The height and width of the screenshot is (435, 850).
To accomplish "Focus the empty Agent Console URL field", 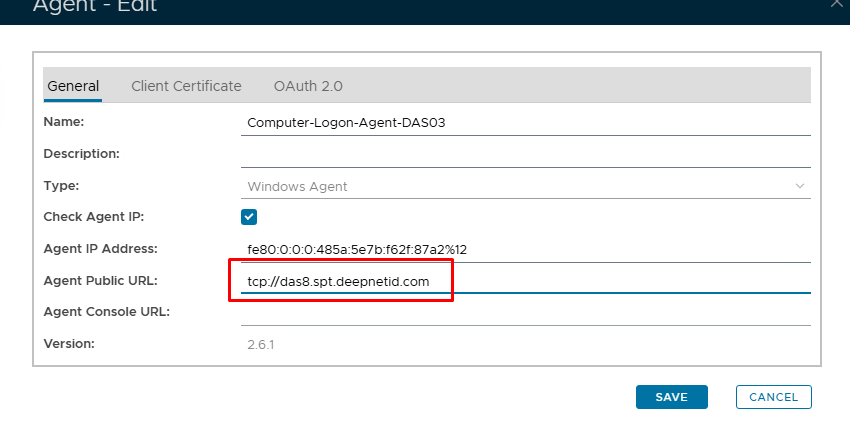I will tap(525, 312).
